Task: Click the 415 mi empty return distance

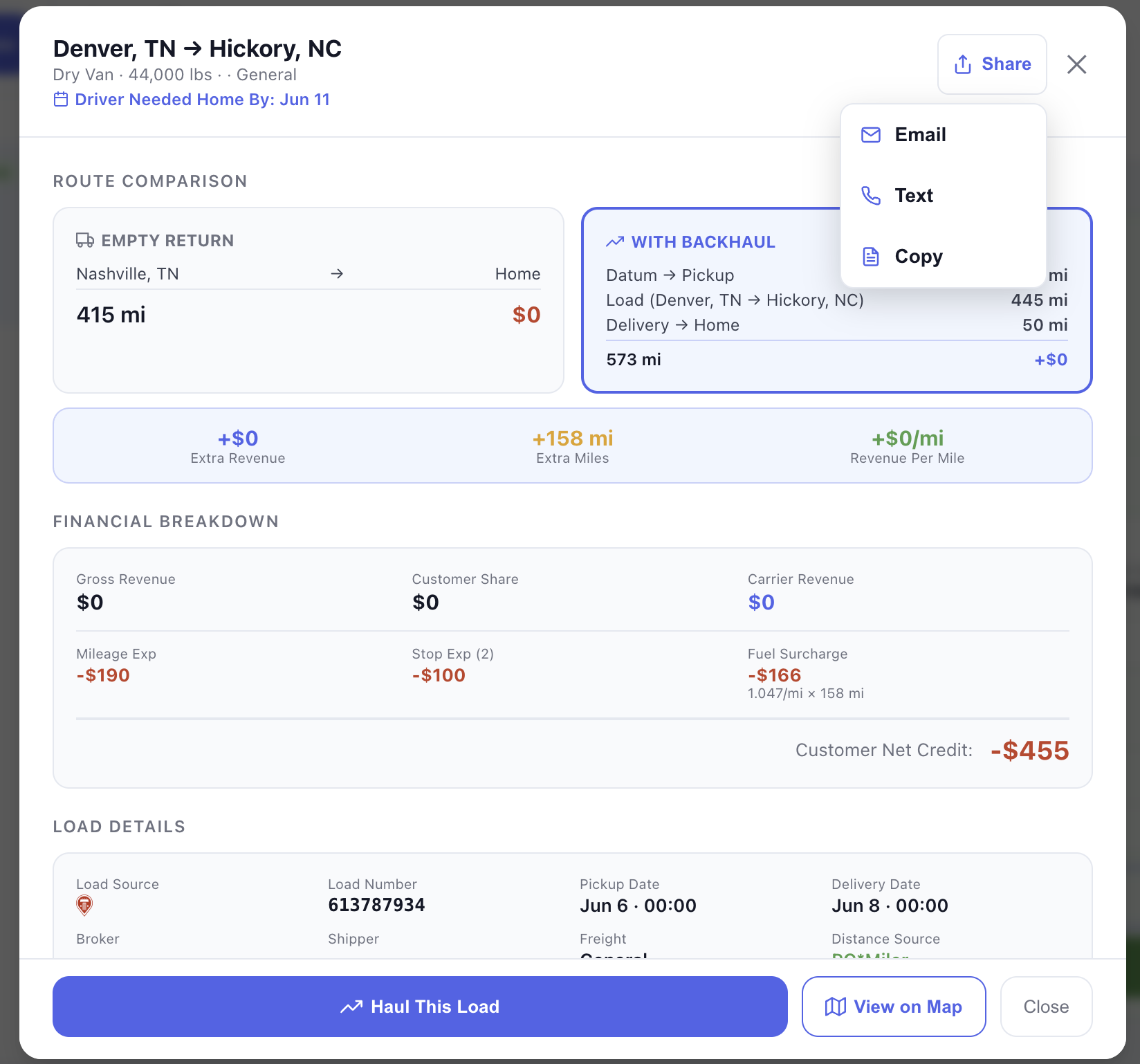Action: [x=111, y=315]
